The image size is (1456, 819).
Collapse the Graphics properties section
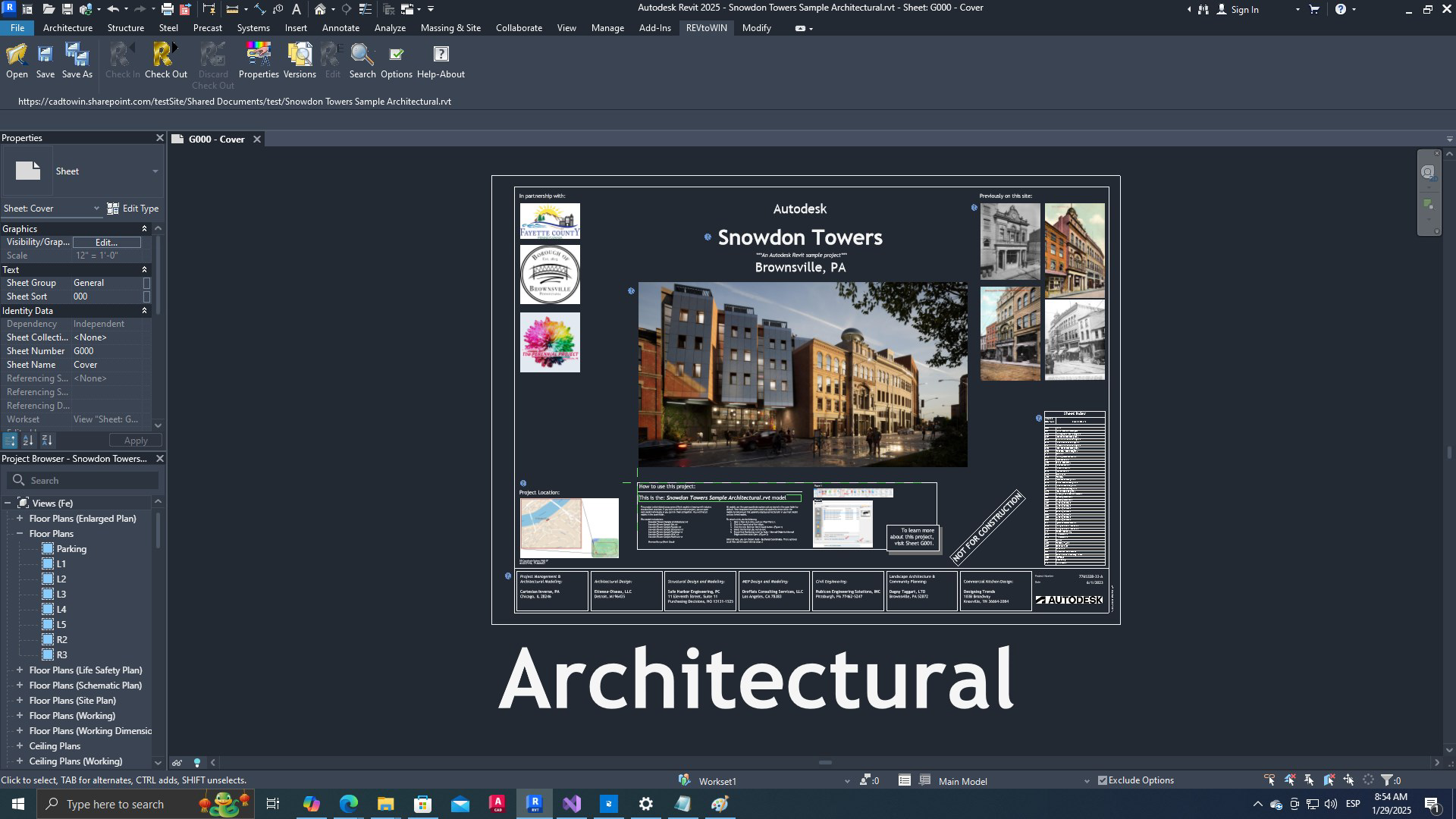click(144, 229)
